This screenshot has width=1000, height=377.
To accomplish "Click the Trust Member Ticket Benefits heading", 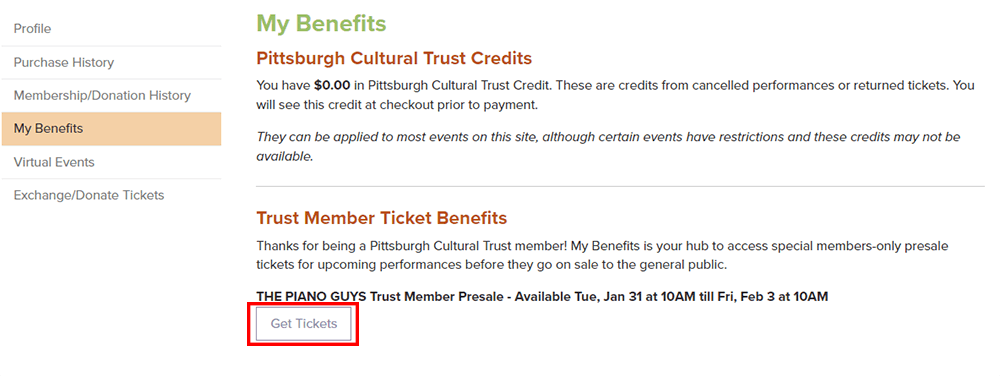I will coord(381,218).
